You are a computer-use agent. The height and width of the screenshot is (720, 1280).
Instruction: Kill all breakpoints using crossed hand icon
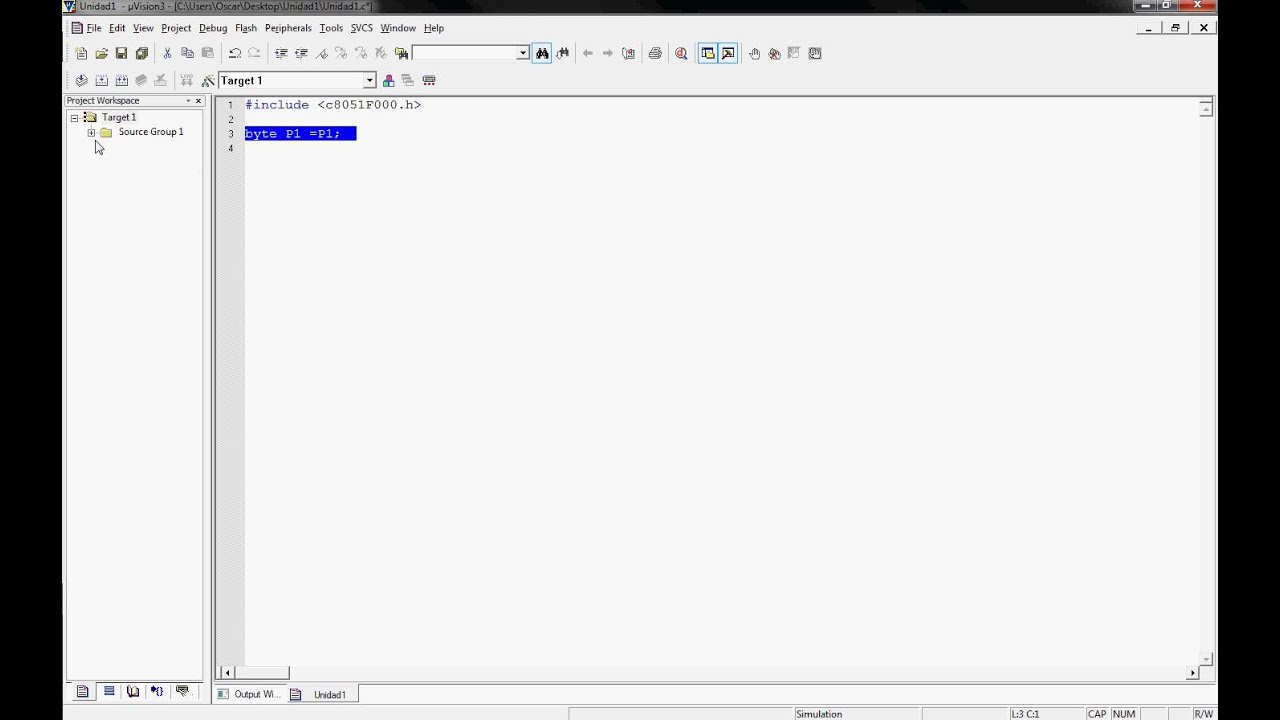774,53
